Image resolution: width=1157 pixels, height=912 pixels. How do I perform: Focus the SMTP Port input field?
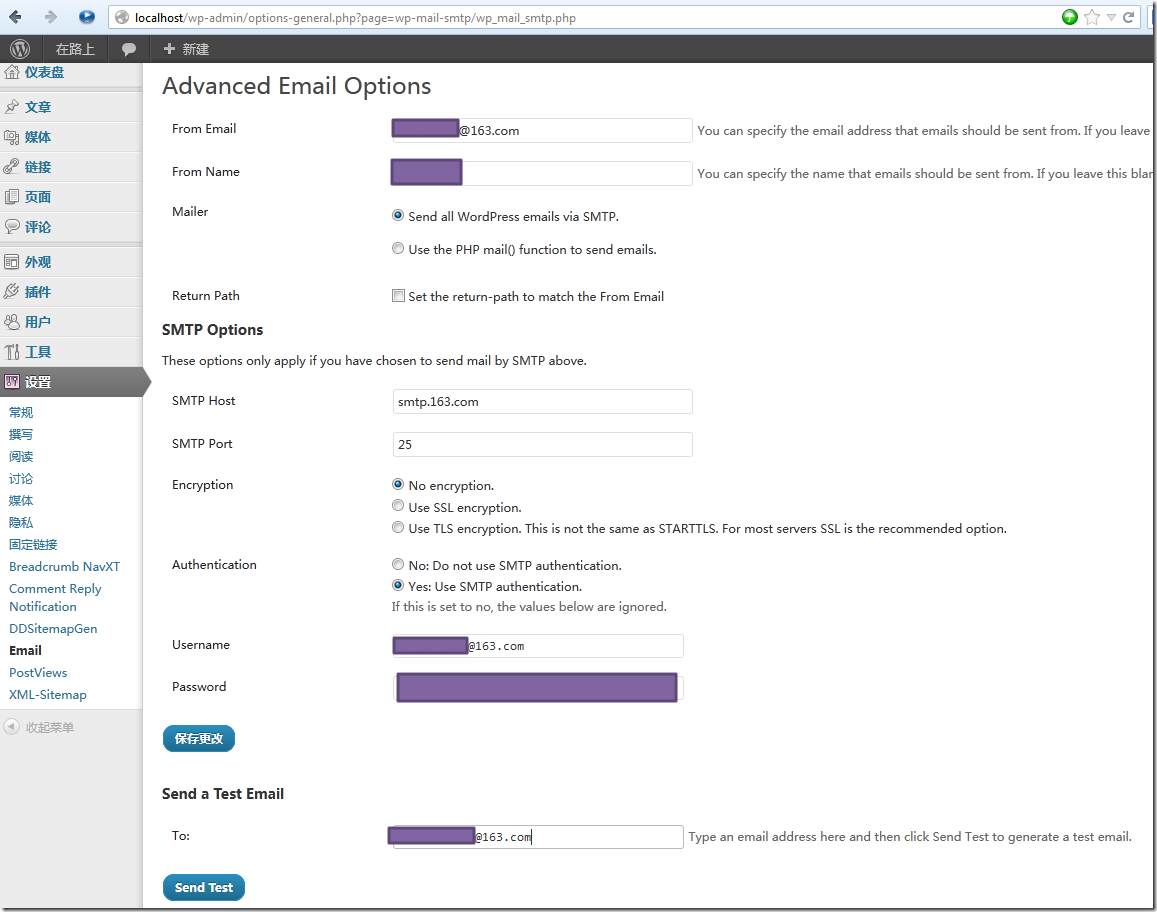pos(542,445)
